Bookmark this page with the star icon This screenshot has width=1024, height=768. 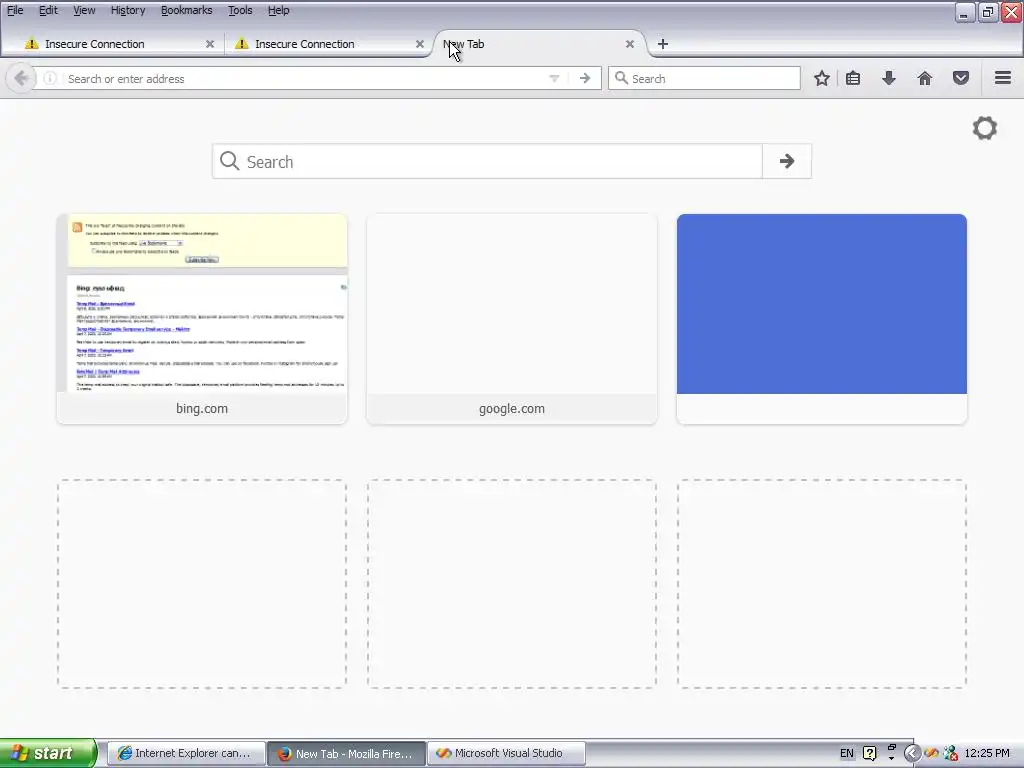[x=822, y=78]
